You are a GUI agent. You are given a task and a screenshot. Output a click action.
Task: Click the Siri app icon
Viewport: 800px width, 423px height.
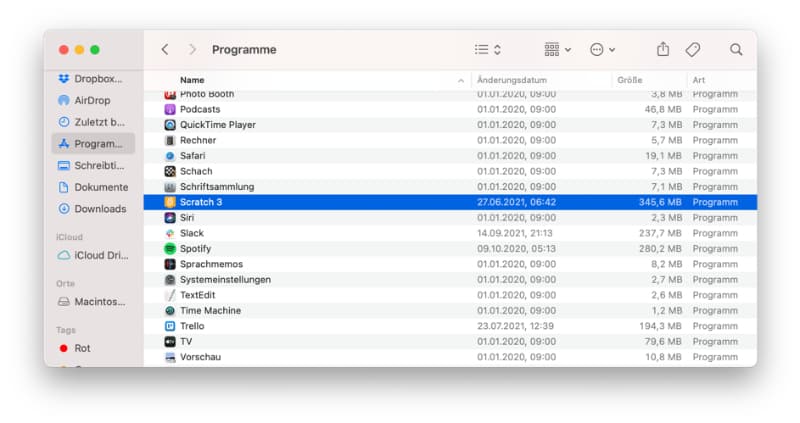(170, 217)
